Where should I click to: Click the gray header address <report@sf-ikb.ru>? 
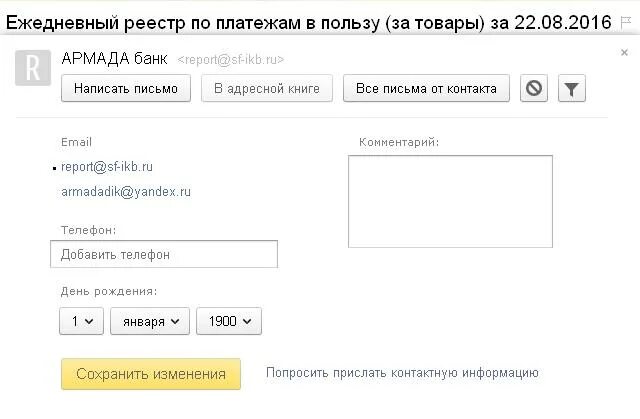click(231, 60)
